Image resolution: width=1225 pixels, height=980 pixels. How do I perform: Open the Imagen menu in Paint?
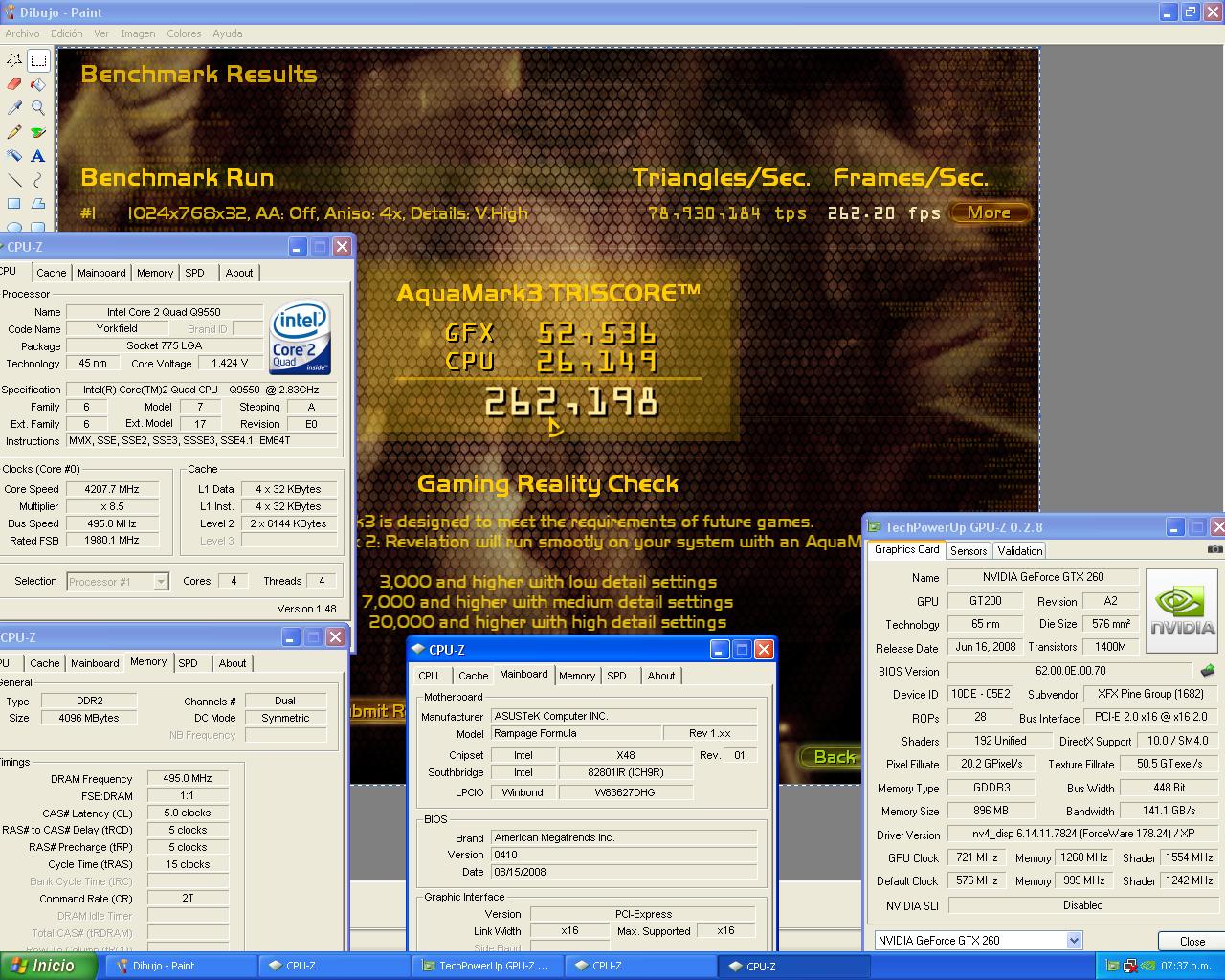click(x=138, y=33)
